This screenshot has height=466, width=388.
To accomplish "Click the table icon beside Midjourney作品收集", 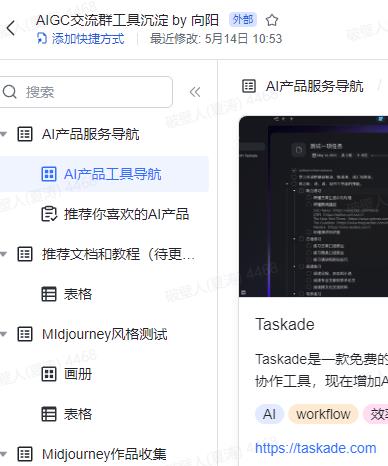I will pyautogui.click(x=25, y=454).
